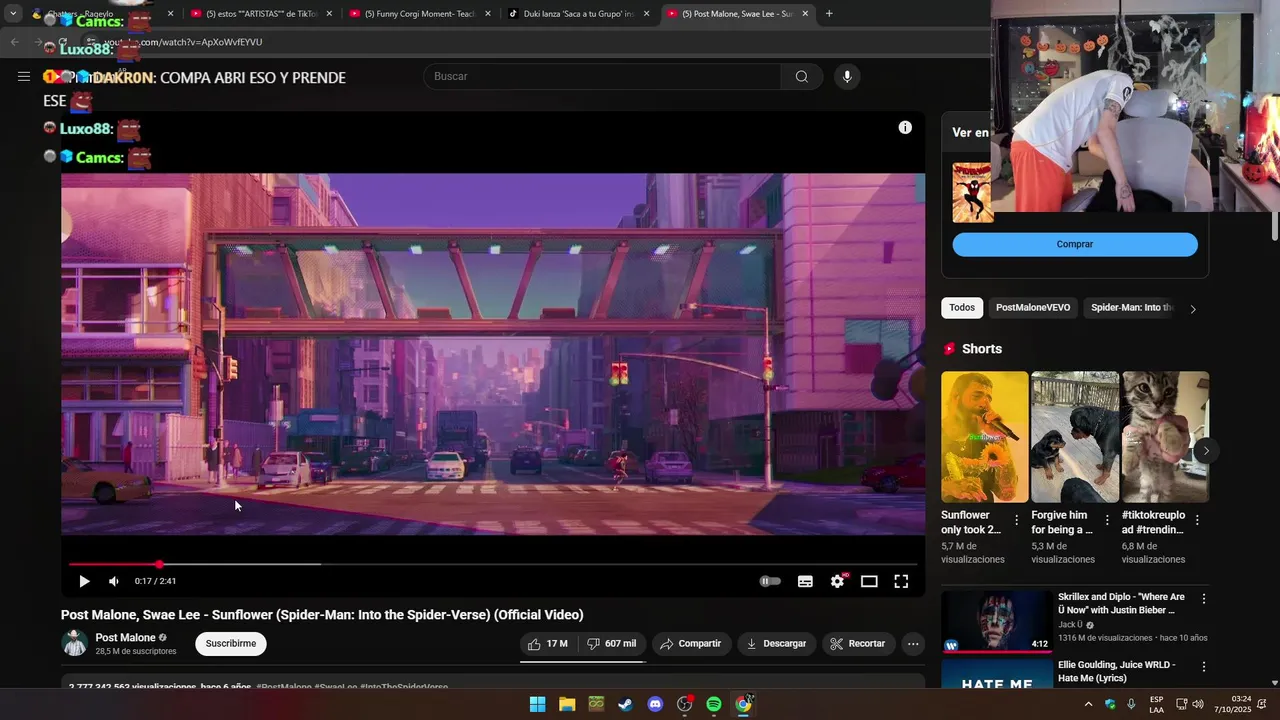1280x720 pixels.
Task: Open options for Skrillex and Diplo video
Action: pyautogui.click(x=1204, y=599)
